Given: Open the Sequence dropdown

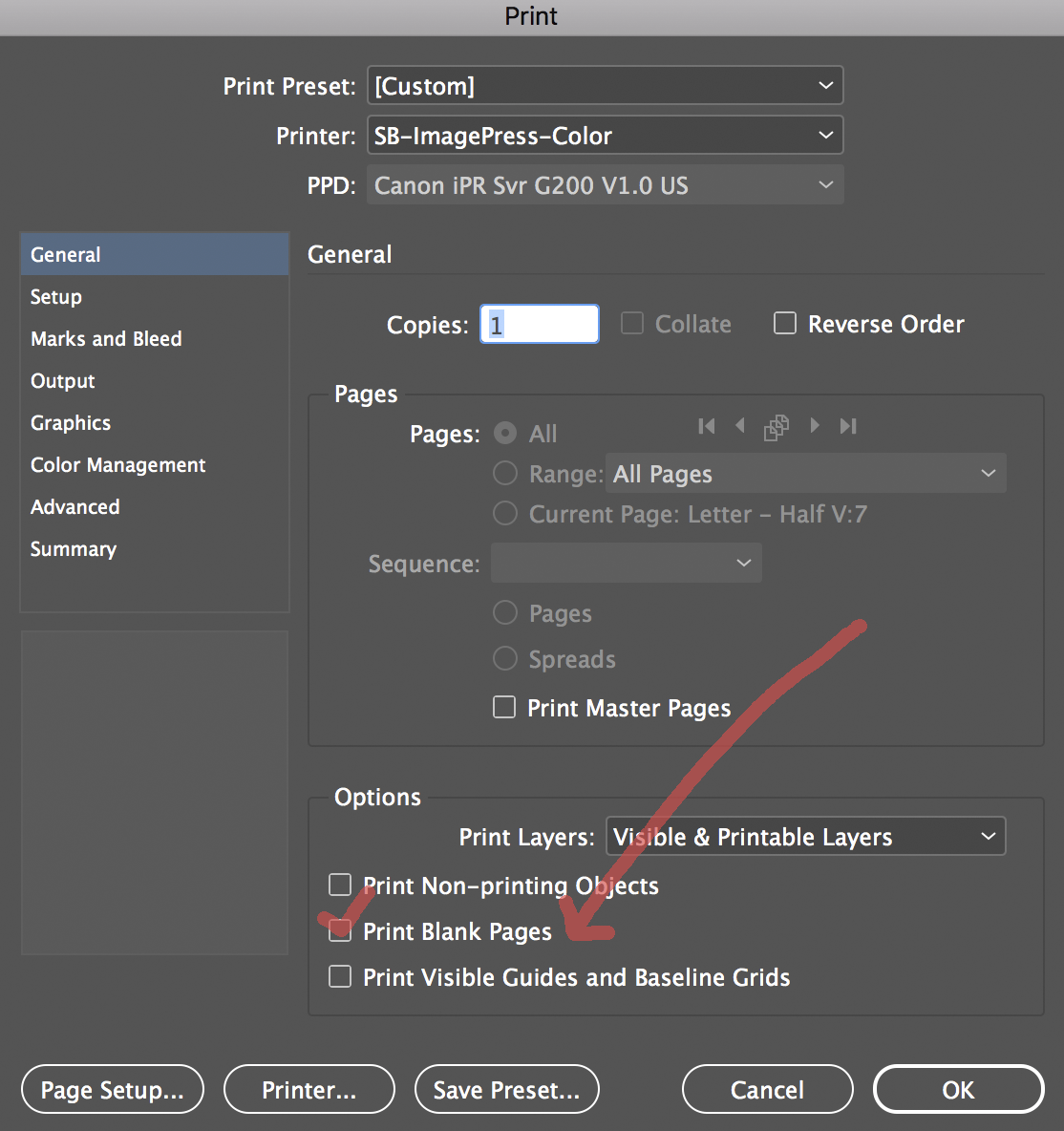Looking at the screenshot, I should pyautogui.click(x=626, y=563).
